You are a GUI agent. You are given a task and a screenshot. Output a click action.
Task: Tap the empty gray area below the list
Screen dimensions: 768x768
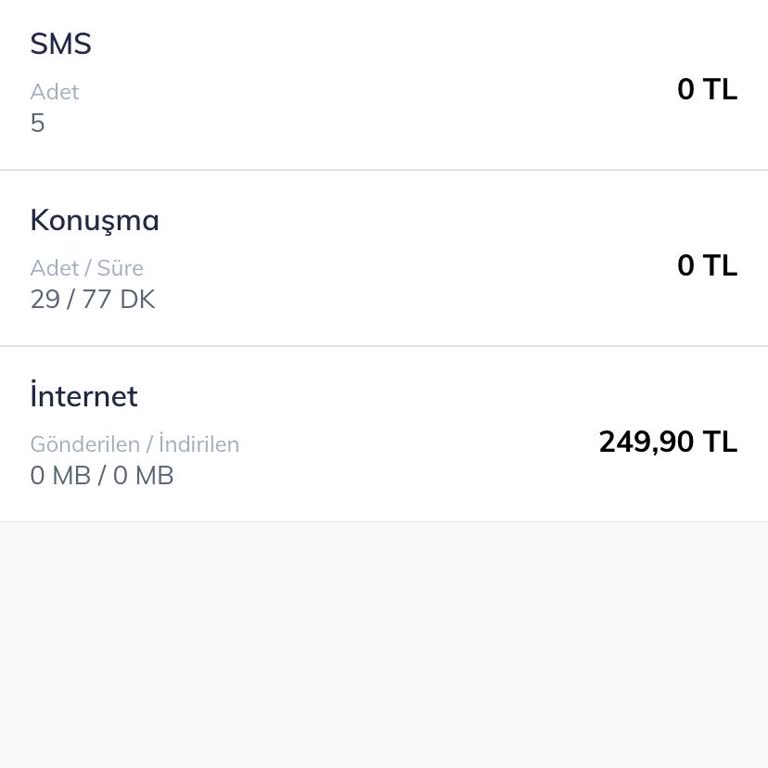(x=384, y=645)
